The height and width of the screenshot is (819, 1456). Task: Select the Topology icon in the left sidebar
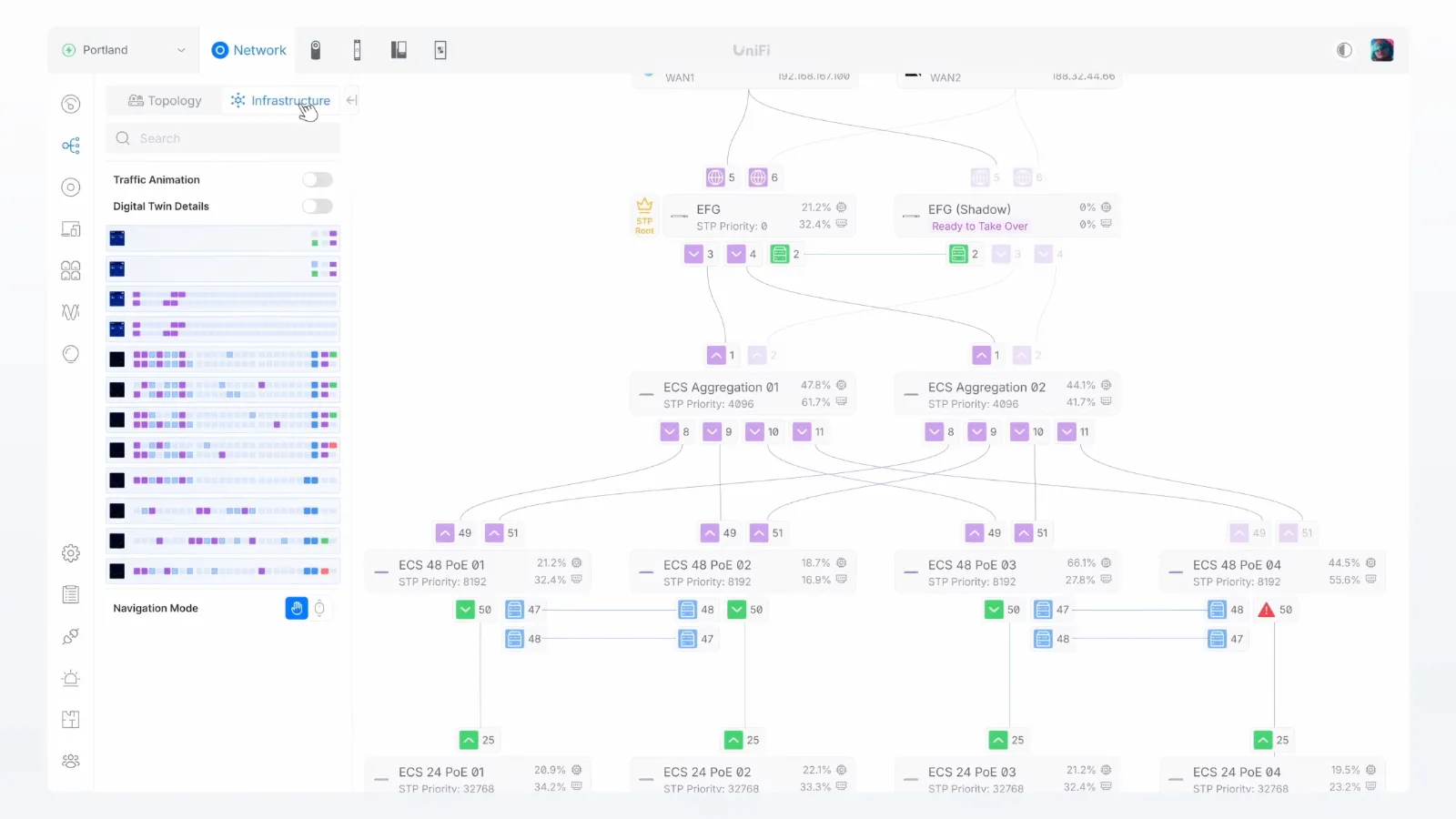[x=70, y=145]
